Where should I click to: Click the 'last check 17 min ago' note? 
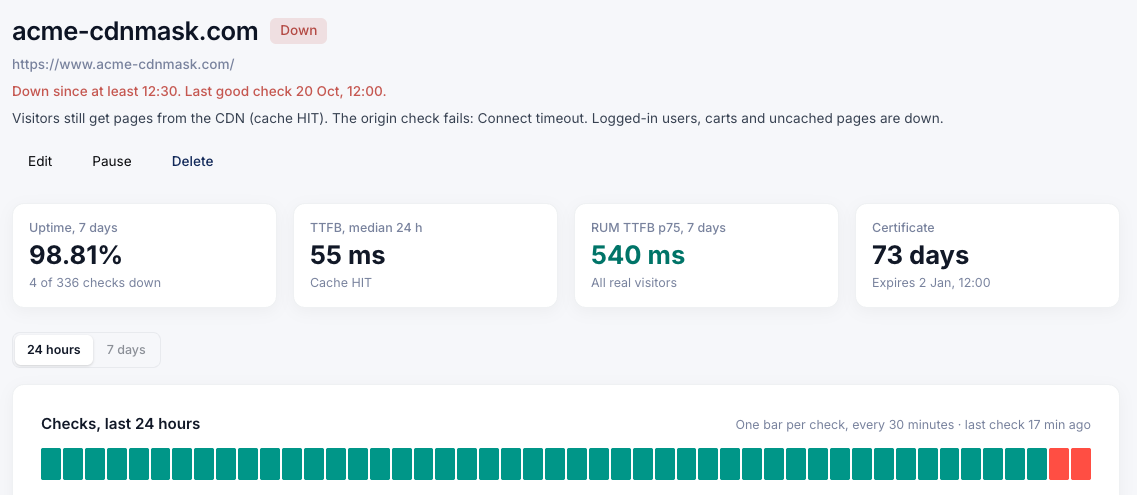click(x=1026, y=425)
